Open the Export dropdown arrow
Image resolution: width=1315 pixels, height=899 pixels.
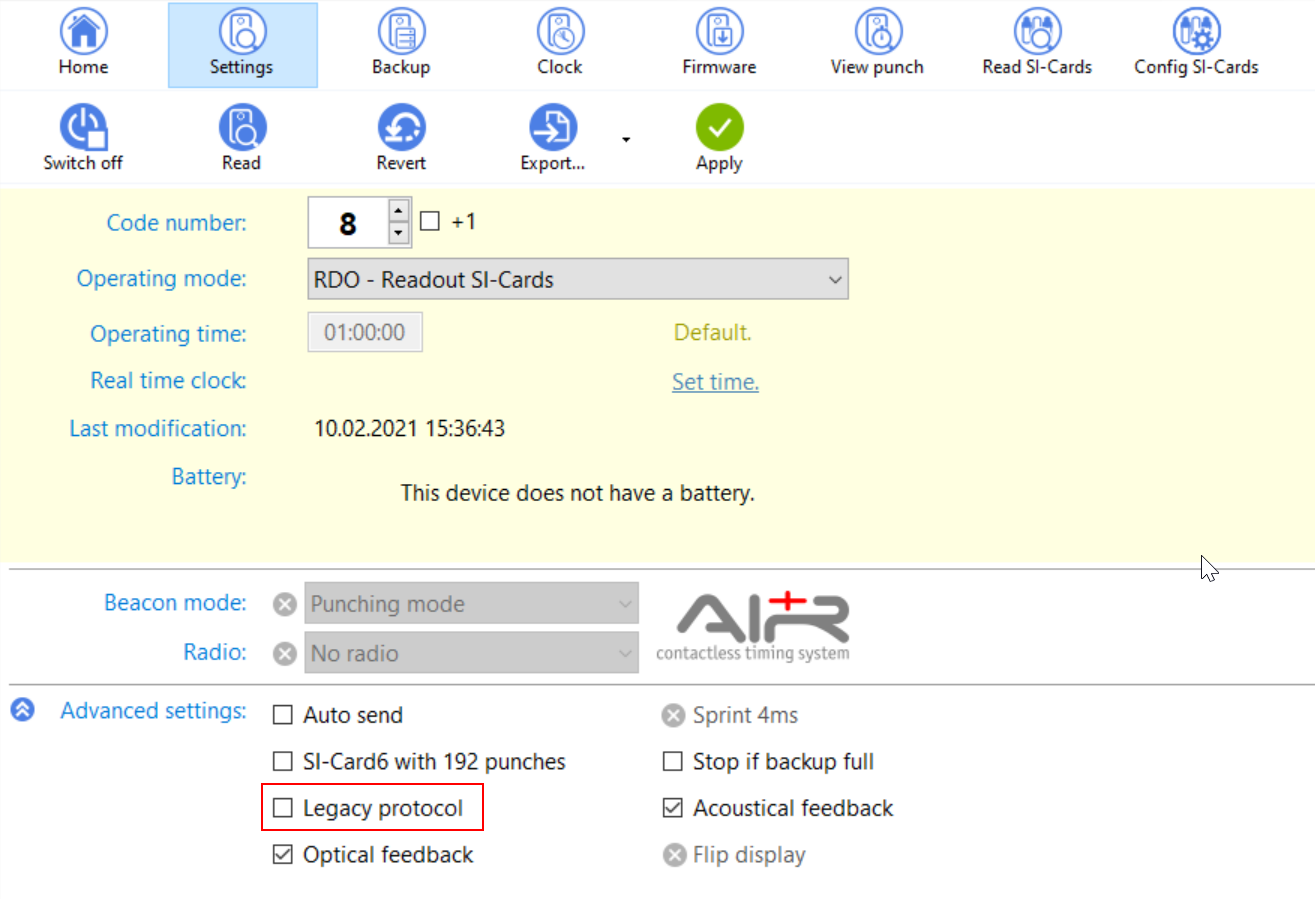pos(626,139)
